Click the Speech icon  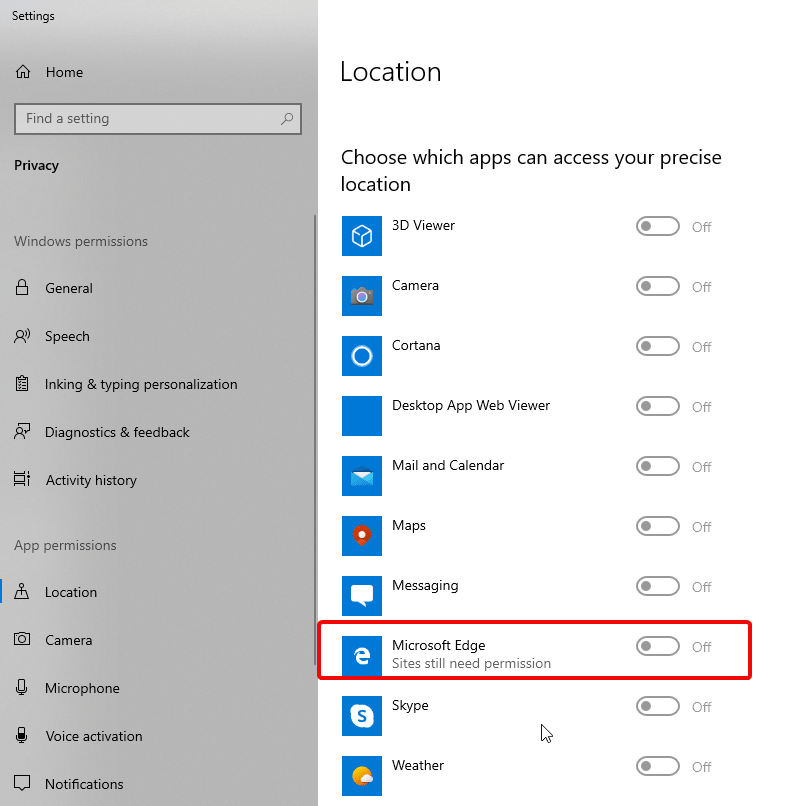pos(22,336)
